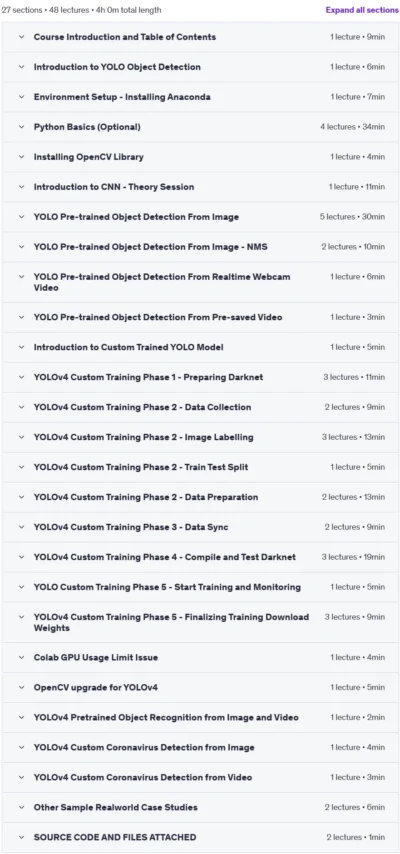
Task: Open chevron beside Python Basics (Optional)
Action: click(x=21, y=127)
